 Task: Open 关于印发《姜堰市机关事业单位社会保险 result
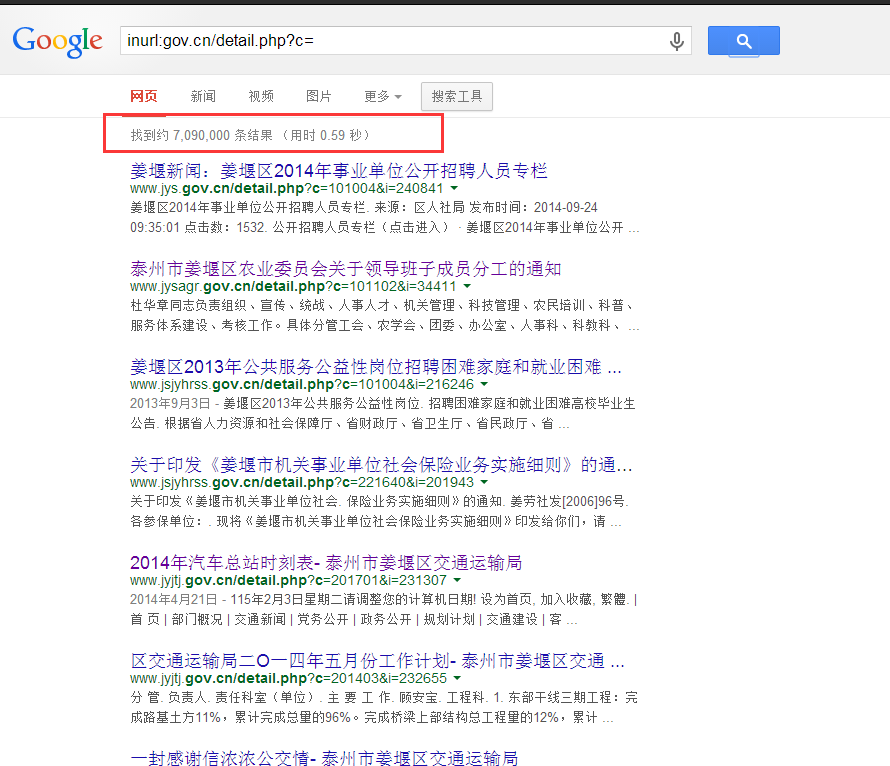coord(381,465)
